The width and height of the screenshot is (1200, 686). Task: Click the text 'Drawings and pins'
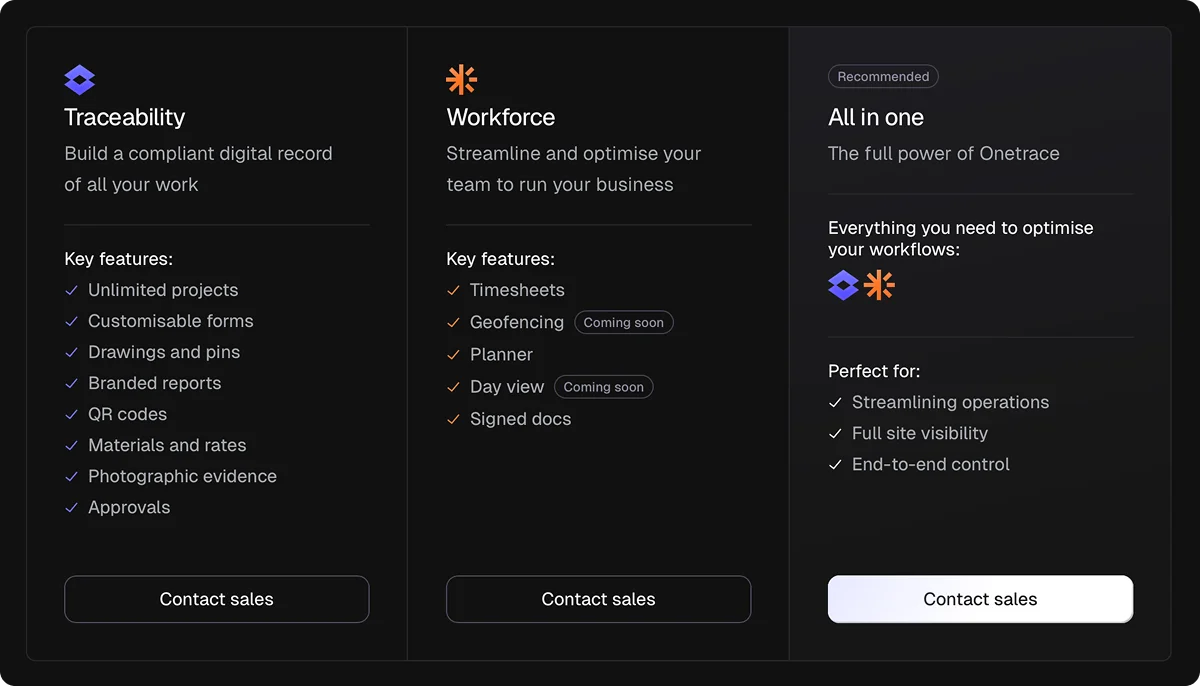(164, 352)
